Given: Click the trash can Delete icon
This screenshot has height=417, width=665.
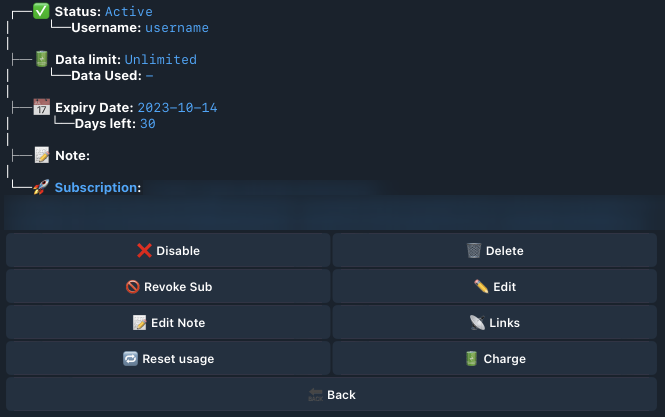Looking at the screenshot, I should (x=474, y=251).
